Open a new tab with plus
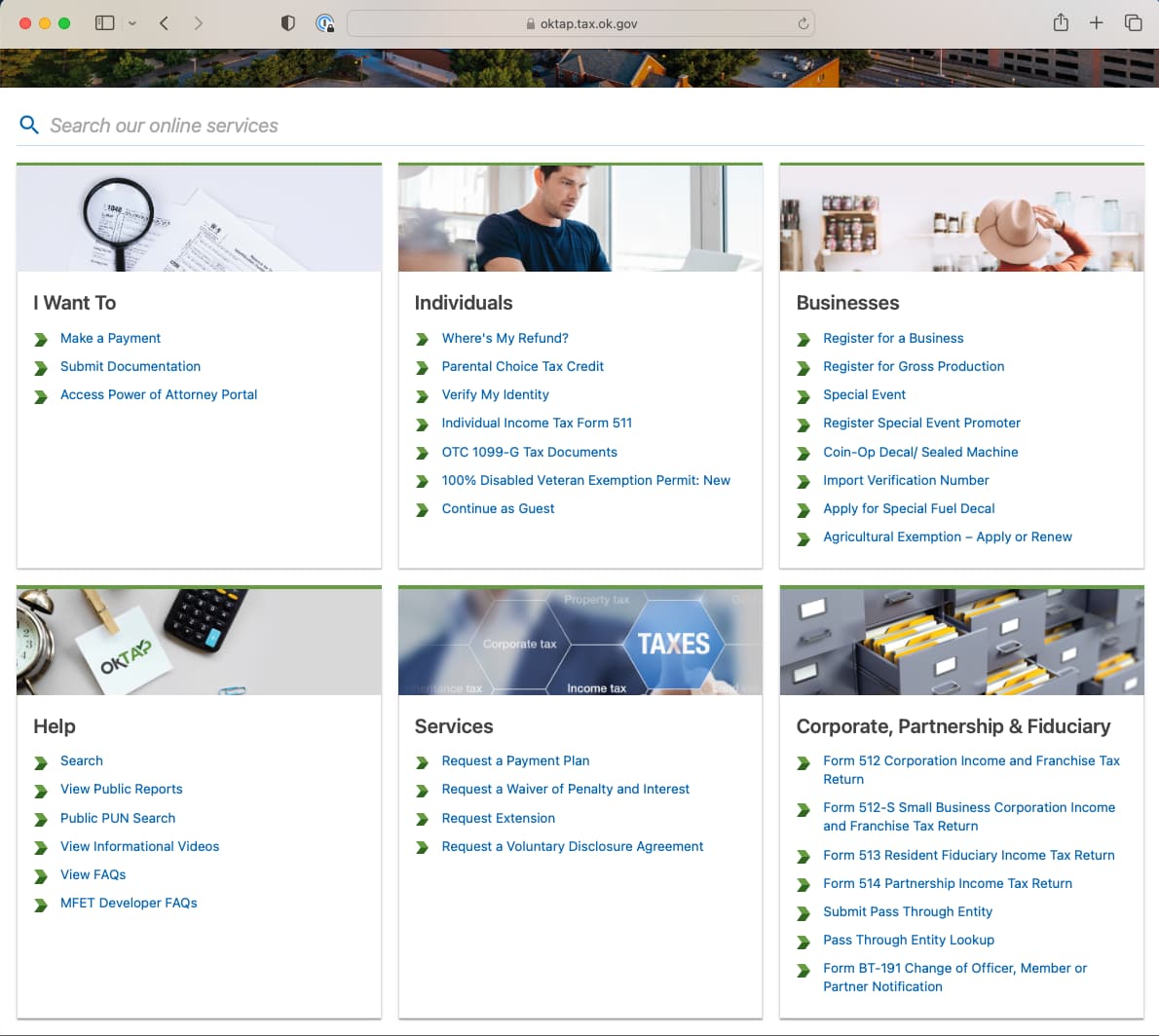This screenshot has width=1159, height=1036. click(x=1096, y=23)
